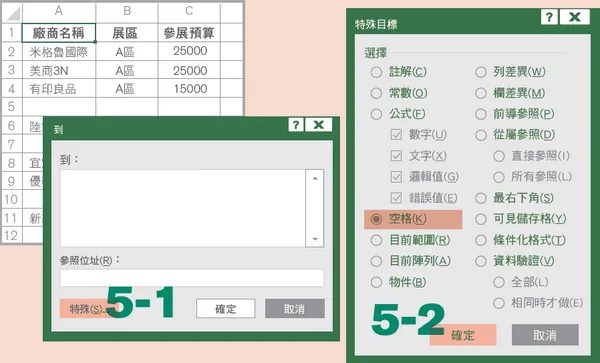
Task: Close the 特殊目標 dialog
Action: click(574, 17)
